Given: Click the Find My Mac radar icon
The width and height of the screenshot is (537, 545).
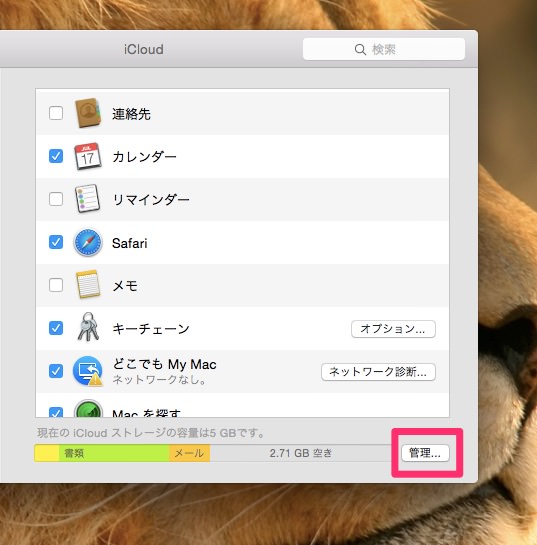Looking at the screenshot, I should 88,409.
